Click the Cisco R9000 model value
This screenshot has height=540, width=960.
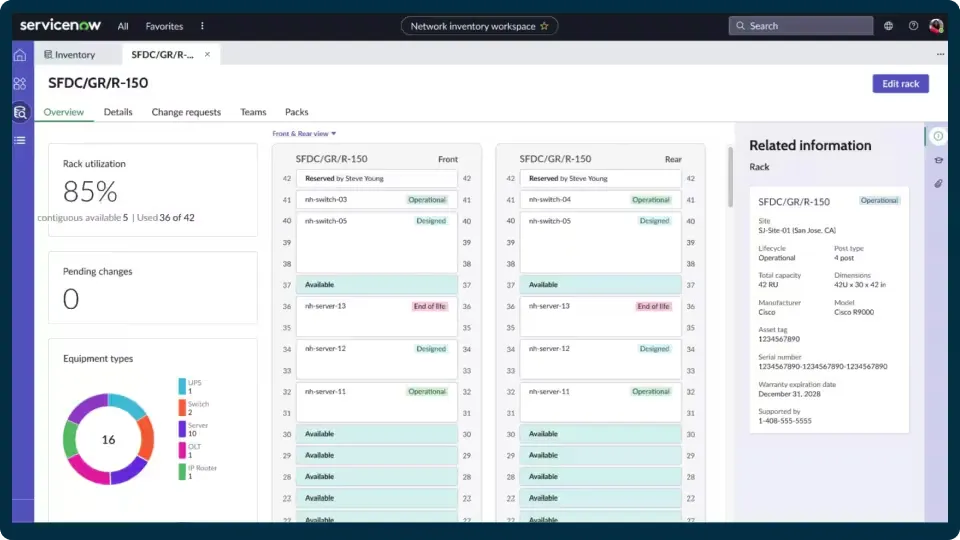click(x=854, y=312)
